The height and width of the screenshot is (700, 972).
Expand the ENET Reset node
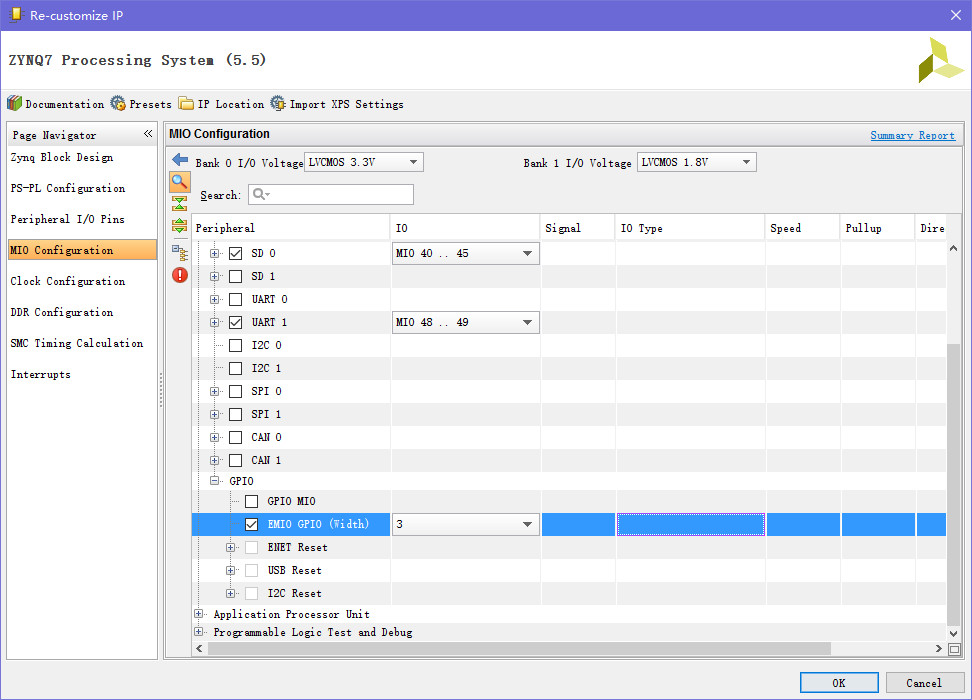pyautogui.click(x=231, y=547)
